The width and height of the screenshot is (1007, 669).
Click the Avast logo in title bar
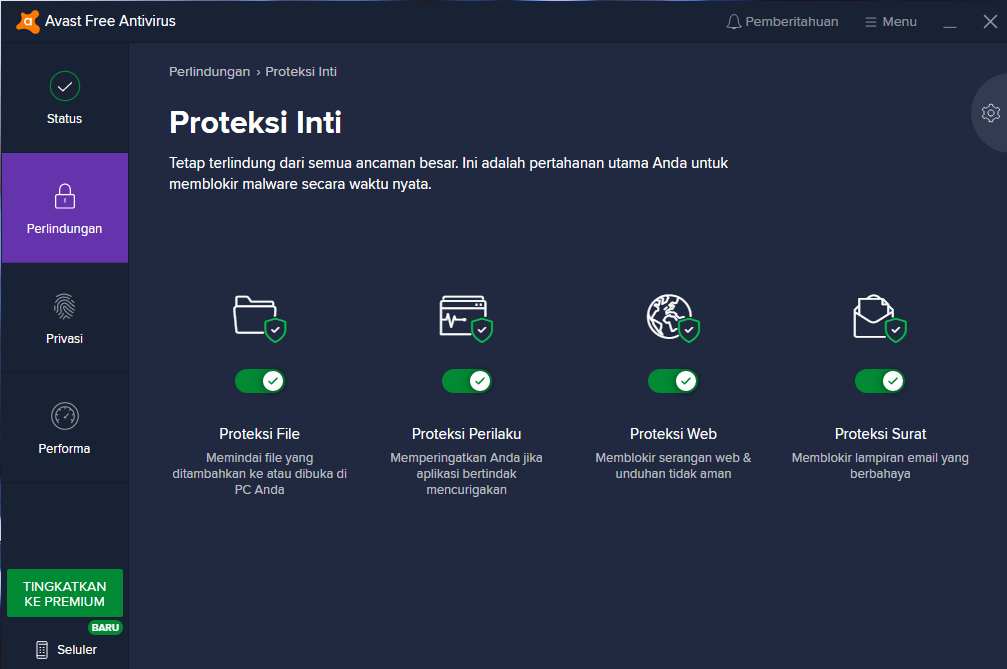click(x=28, y=20)
